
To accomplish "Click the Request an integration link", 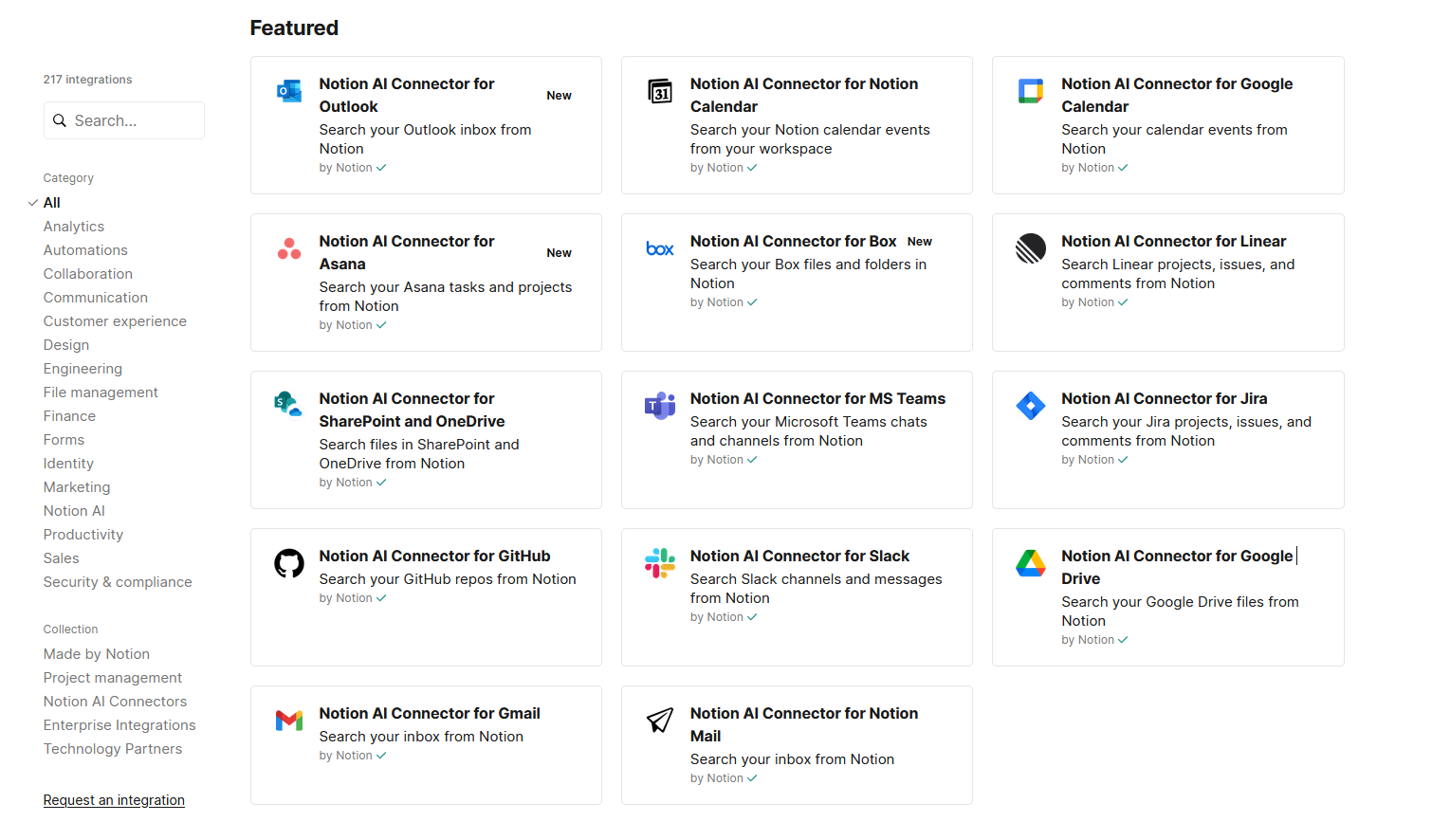I will point(114,799).
